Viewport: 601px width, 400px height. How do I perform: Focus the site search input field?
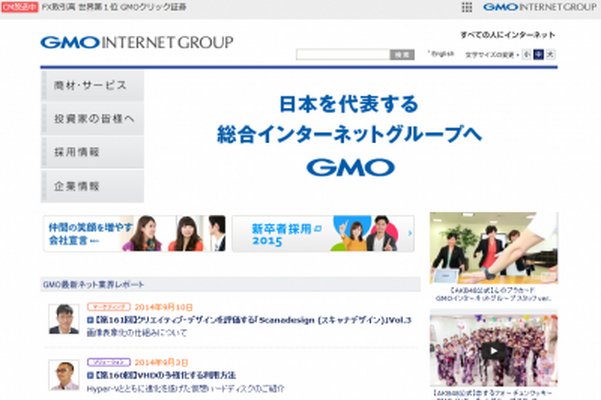point(343,54)
